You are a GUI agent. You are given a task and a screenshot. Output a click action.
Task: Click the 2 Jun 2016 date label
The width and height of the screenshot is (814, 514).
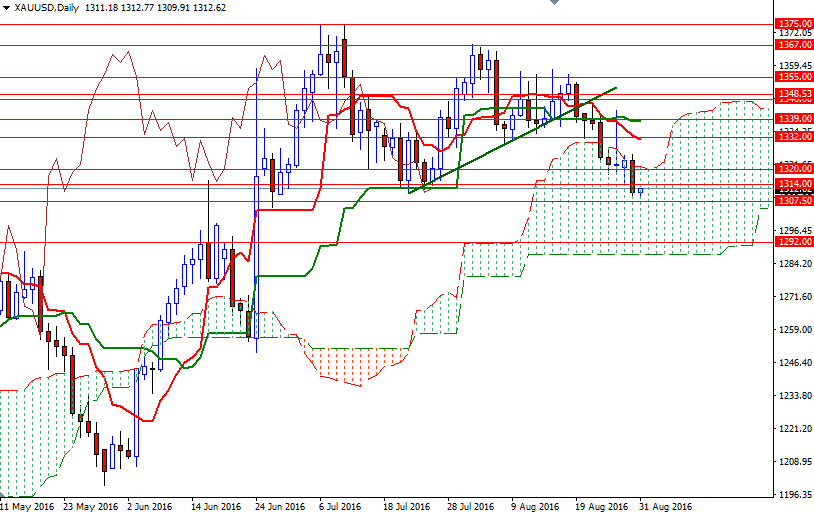click(x=150, y=507)
